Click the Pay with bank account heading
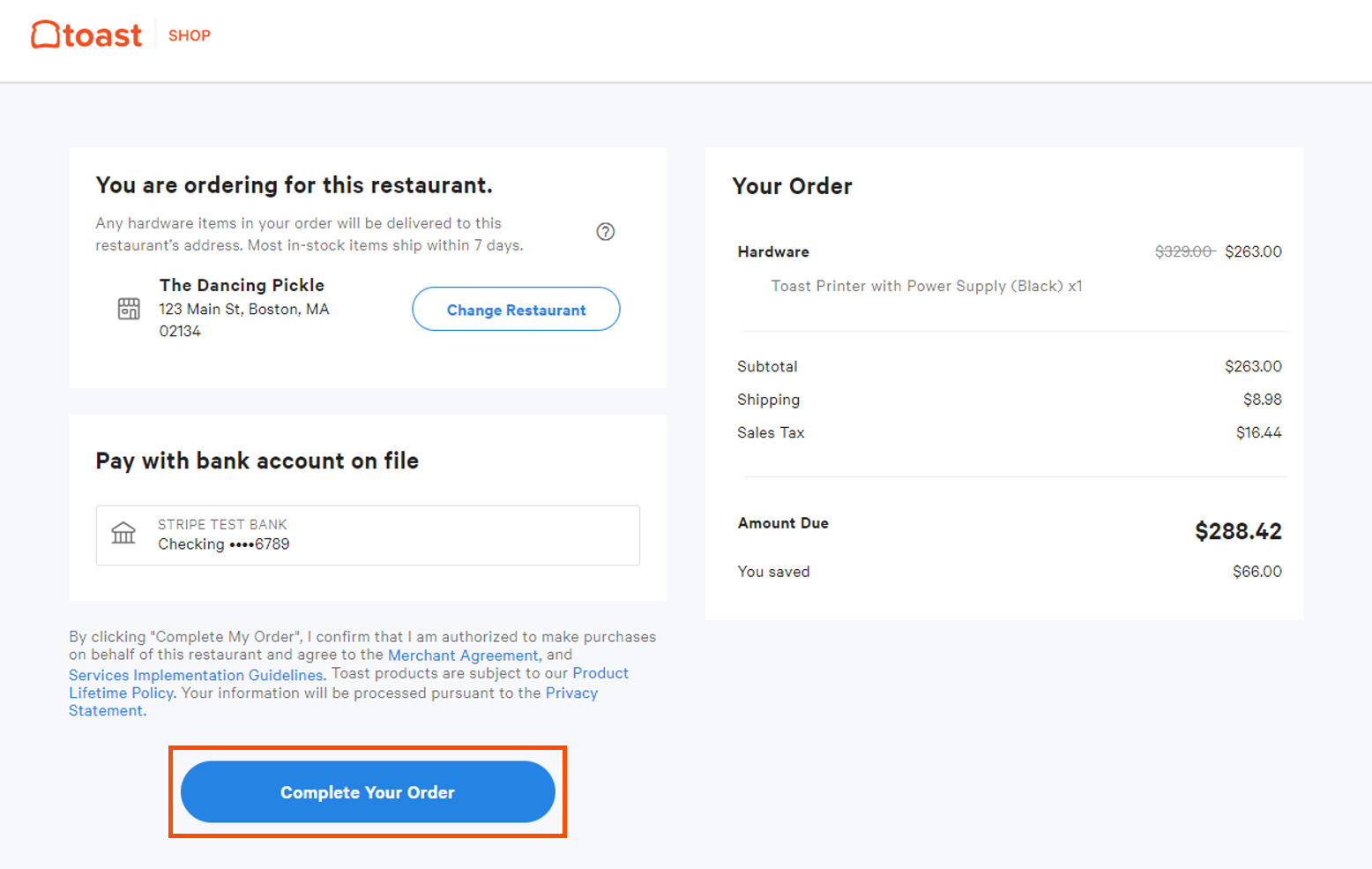 (257, 460)
